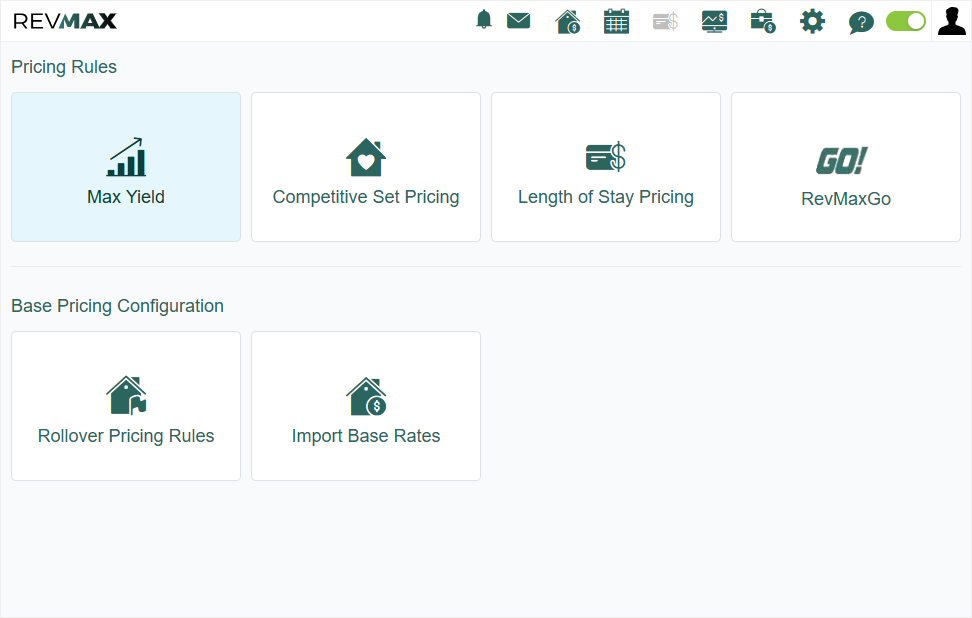
Task: Click the Max Yield bar chart icon
Action: (x=126, y=157)
